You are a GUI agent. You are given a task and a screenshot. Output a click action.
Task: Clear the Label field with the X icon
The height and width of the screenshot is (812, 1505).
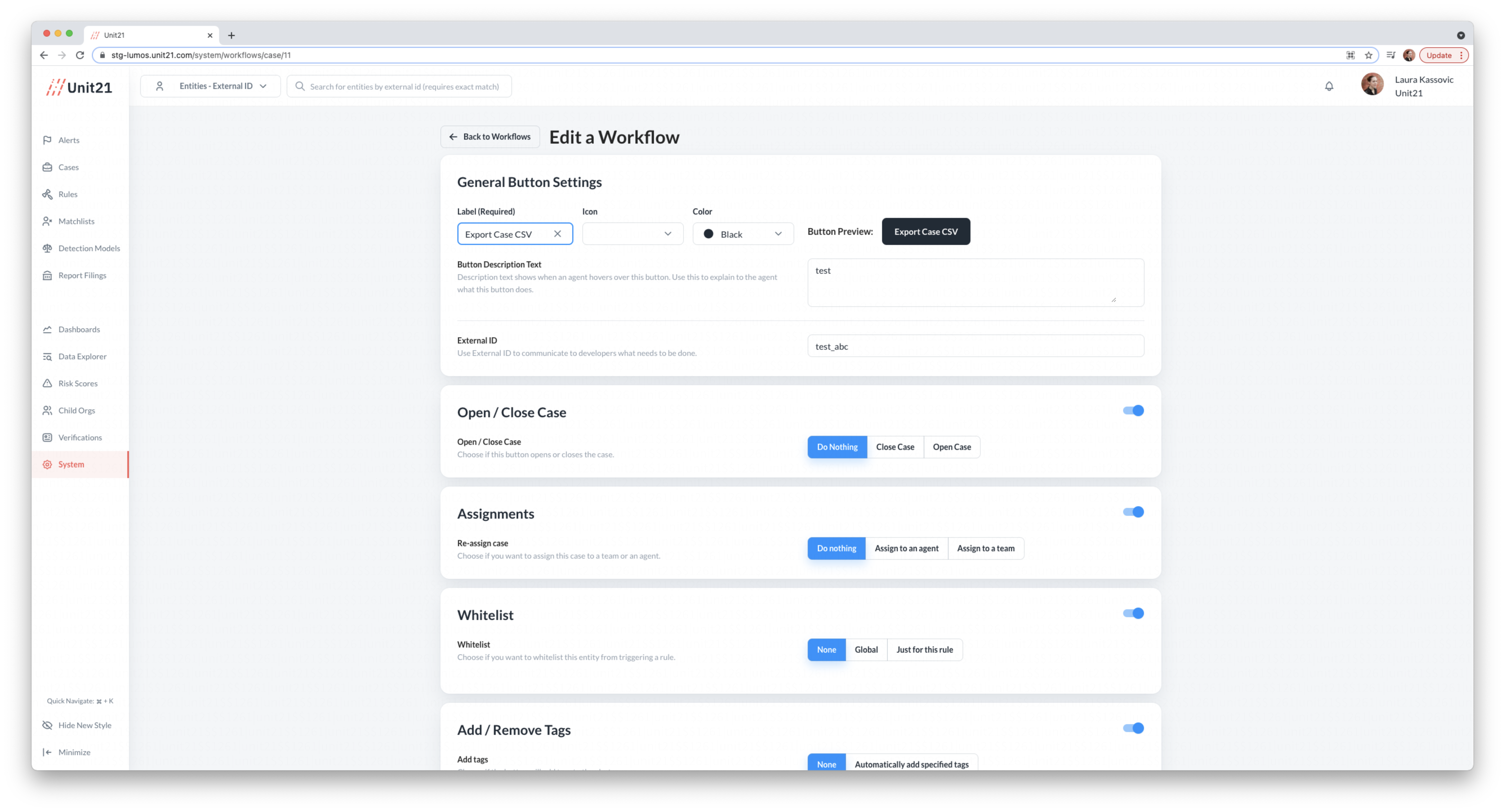557,234
